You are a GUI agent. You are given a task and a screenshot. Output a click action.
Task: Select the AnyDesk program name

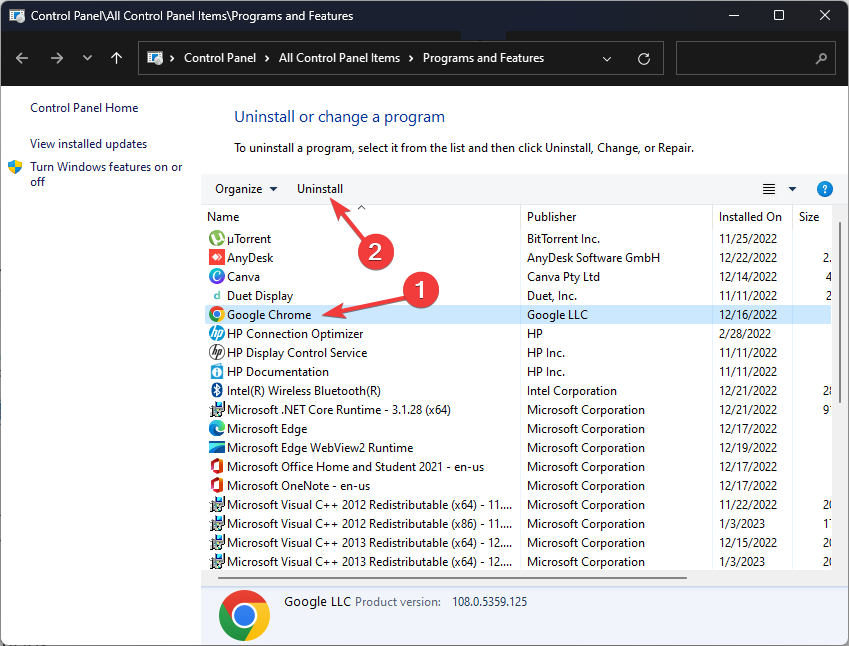click(x=250, y=258)
